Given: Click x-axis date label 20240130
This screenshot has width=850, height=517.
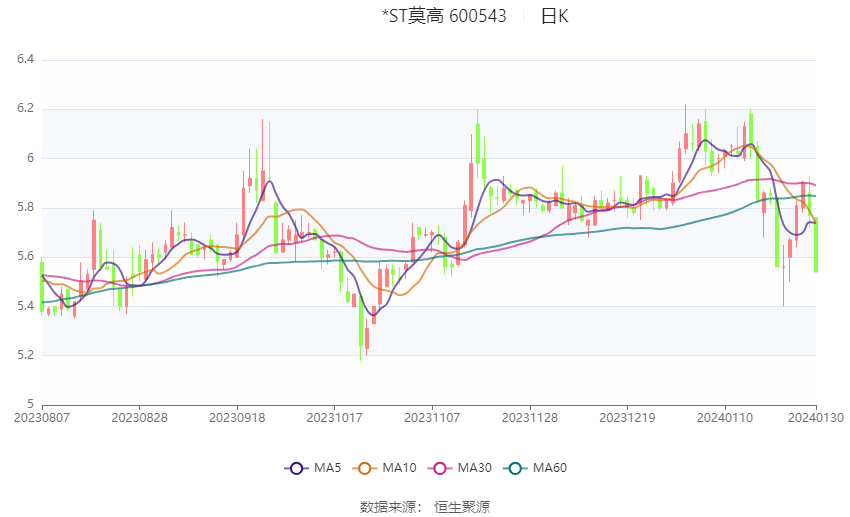Looking at the screenshot, I should coord(816,418).
